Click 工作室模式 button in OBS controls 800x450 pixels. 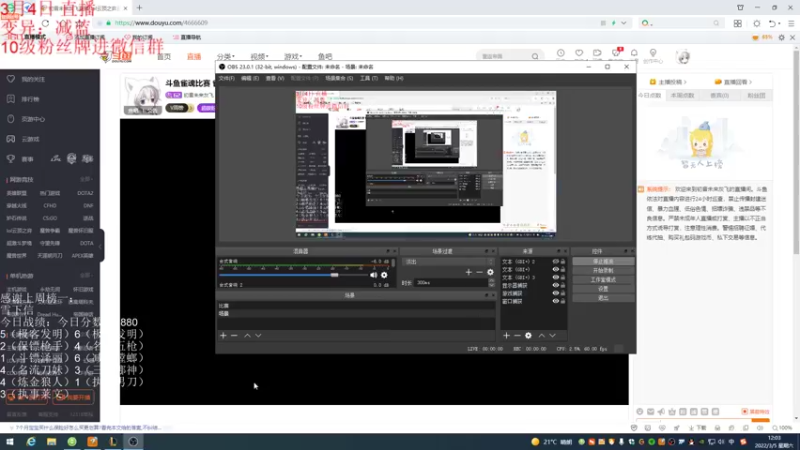pos(603,280)
